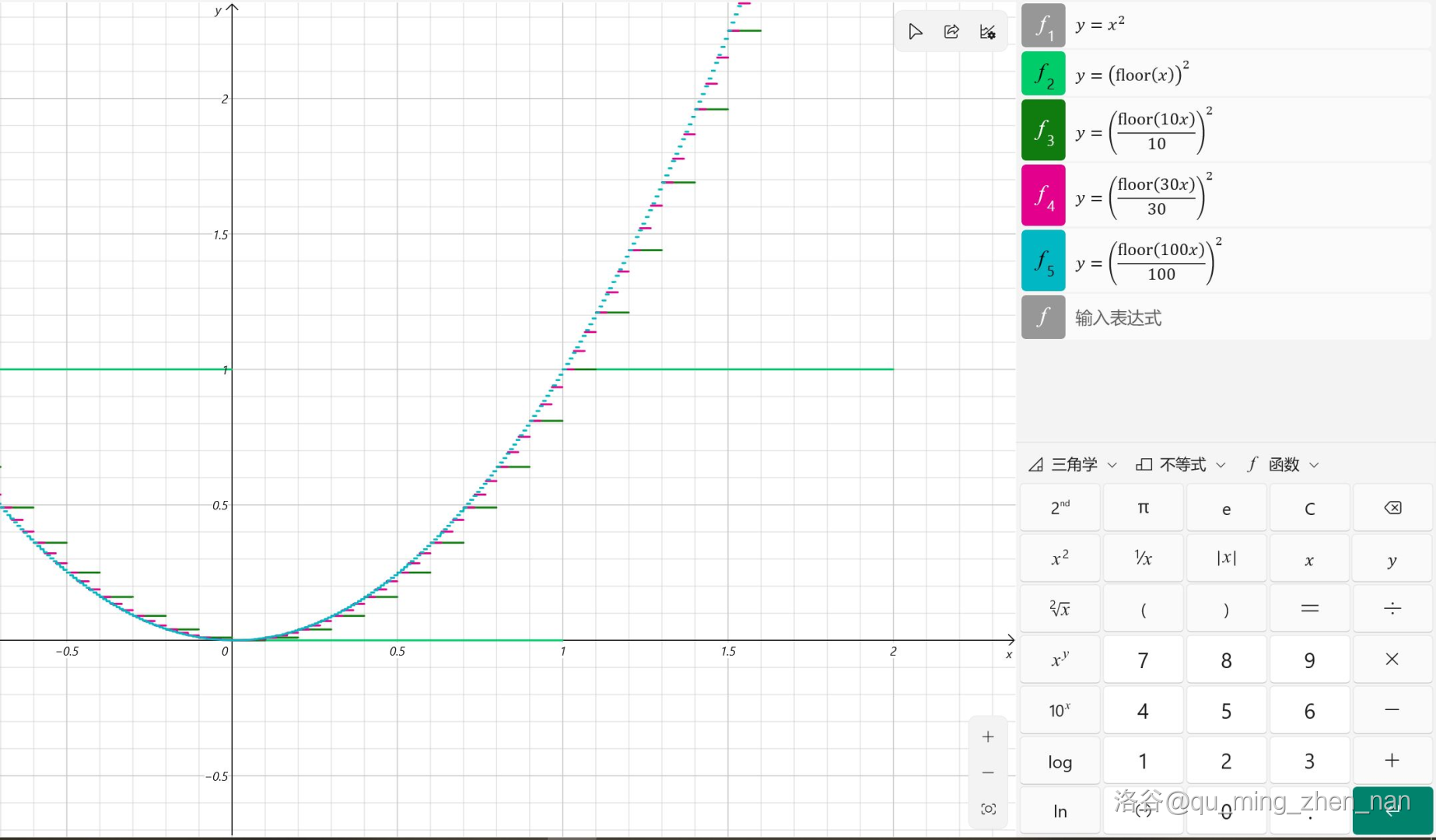The image size is (1436, 840).
Task: Zoom out on the graph
Action: click(x=988, y=773)
